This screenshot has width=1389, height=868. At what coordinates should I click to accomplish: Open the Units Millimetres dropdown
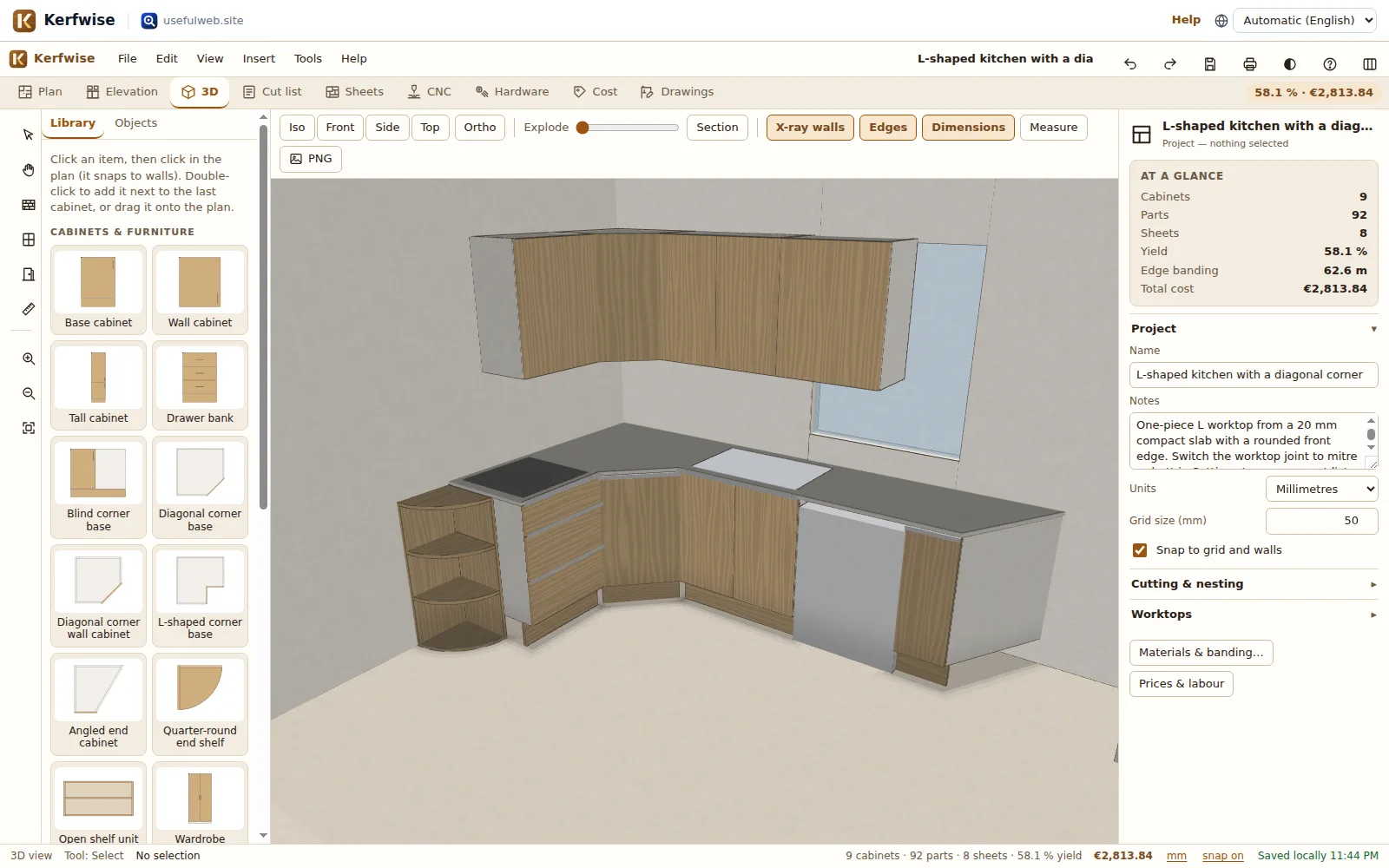pyautogui.click(x=1321, y=490)
